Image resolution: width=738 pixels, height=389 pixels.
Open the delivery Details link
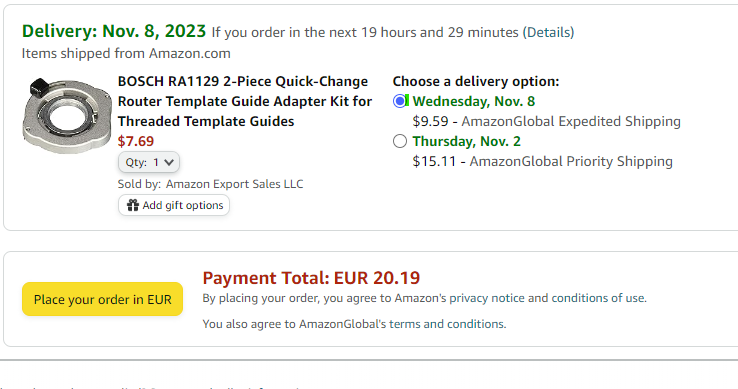click(548, 32)
